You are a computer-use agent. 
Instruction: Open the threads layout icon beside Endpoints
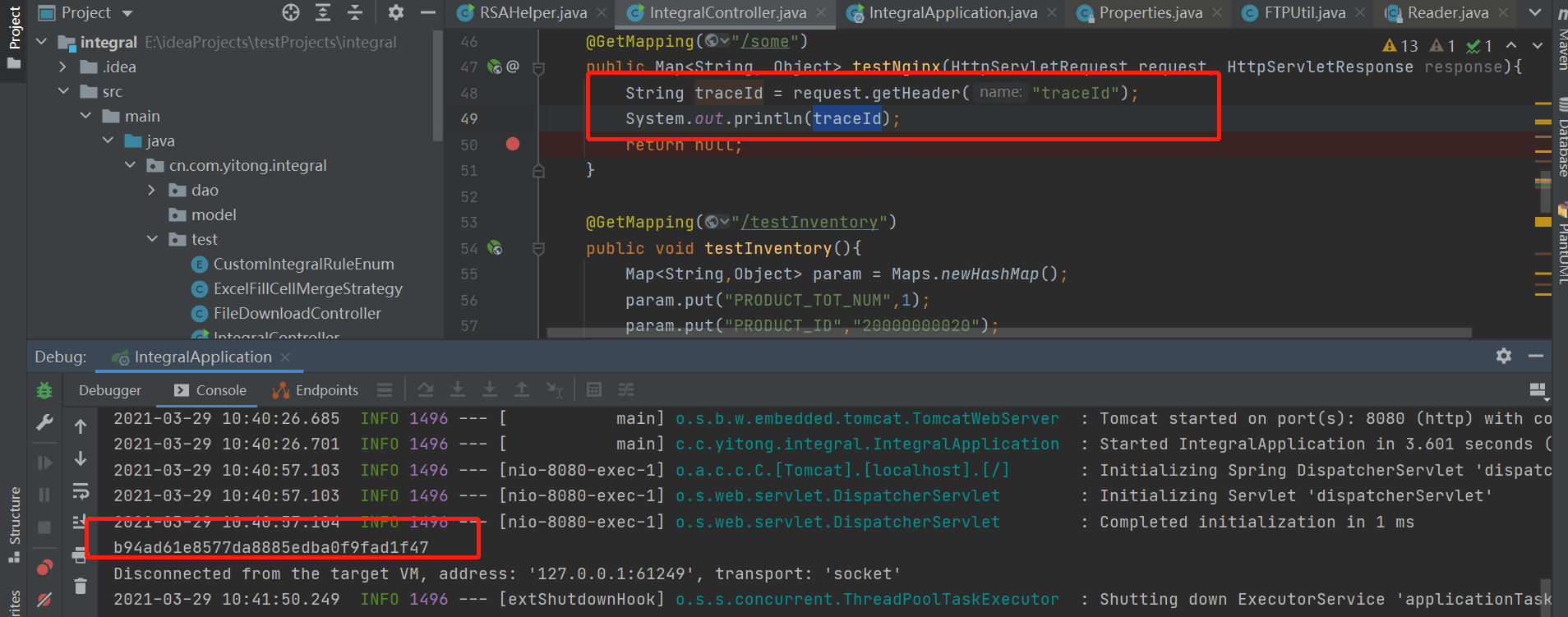(x=385, y=390)
